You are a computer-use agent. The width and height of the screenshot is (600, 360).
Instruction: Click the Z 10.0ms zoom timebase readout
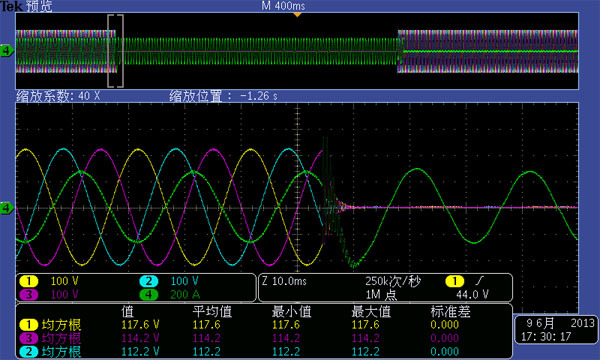[x=284, y=282]
